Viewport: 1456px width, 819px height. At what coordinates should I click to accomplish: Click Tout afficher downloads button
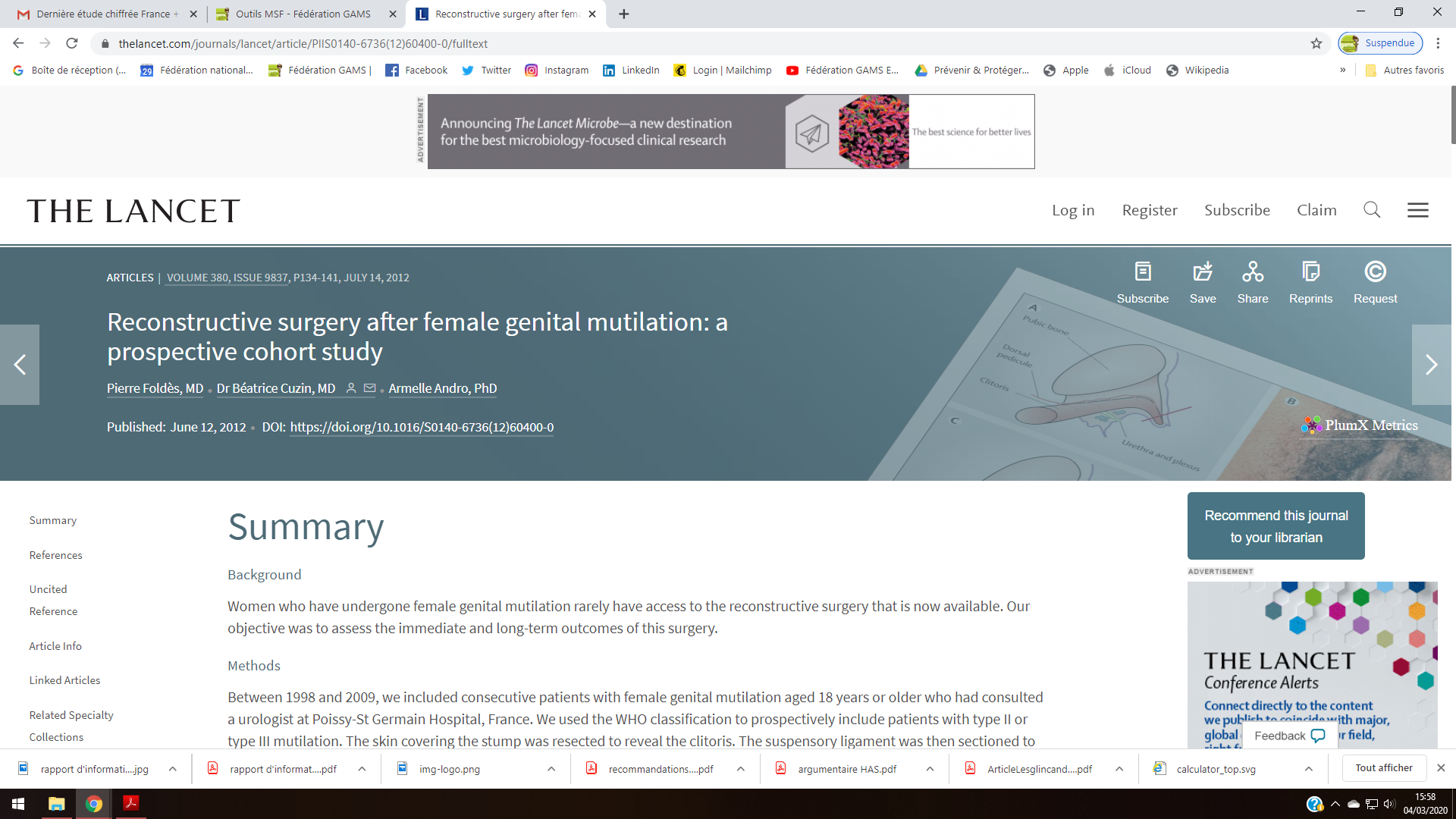point(1383,768)
